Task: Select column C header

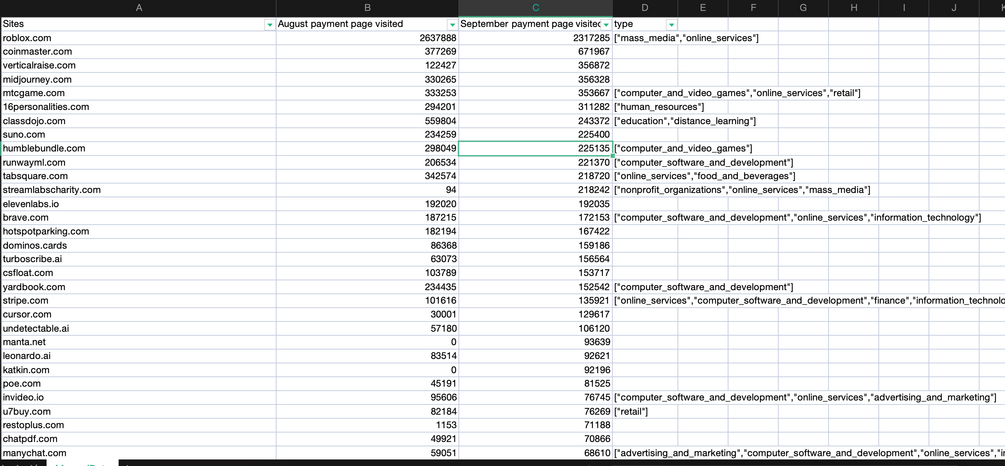Action: [536, 8]
